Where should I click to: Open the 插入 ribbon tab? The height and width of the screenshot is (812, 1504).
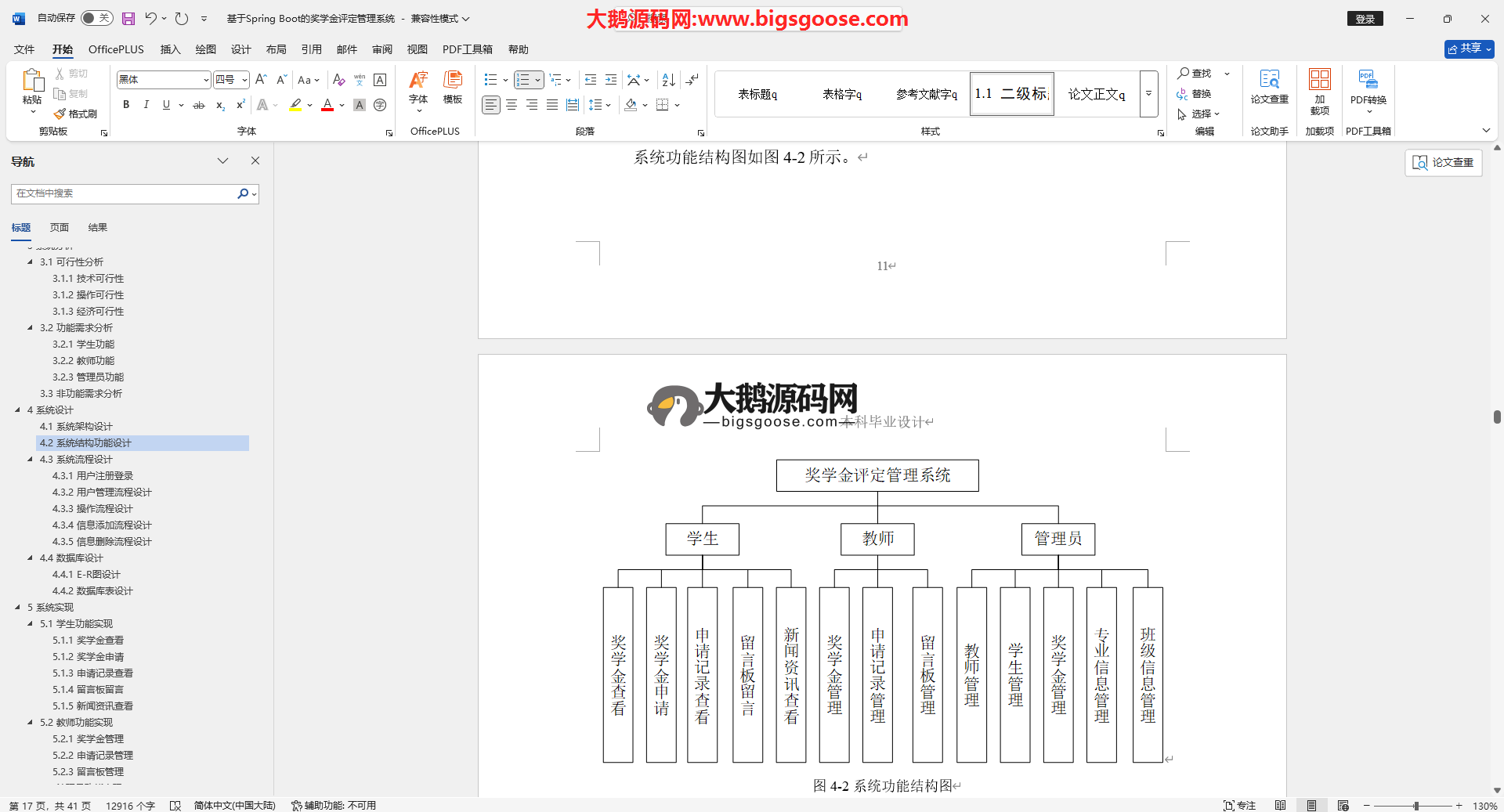[x=170, y=49]
